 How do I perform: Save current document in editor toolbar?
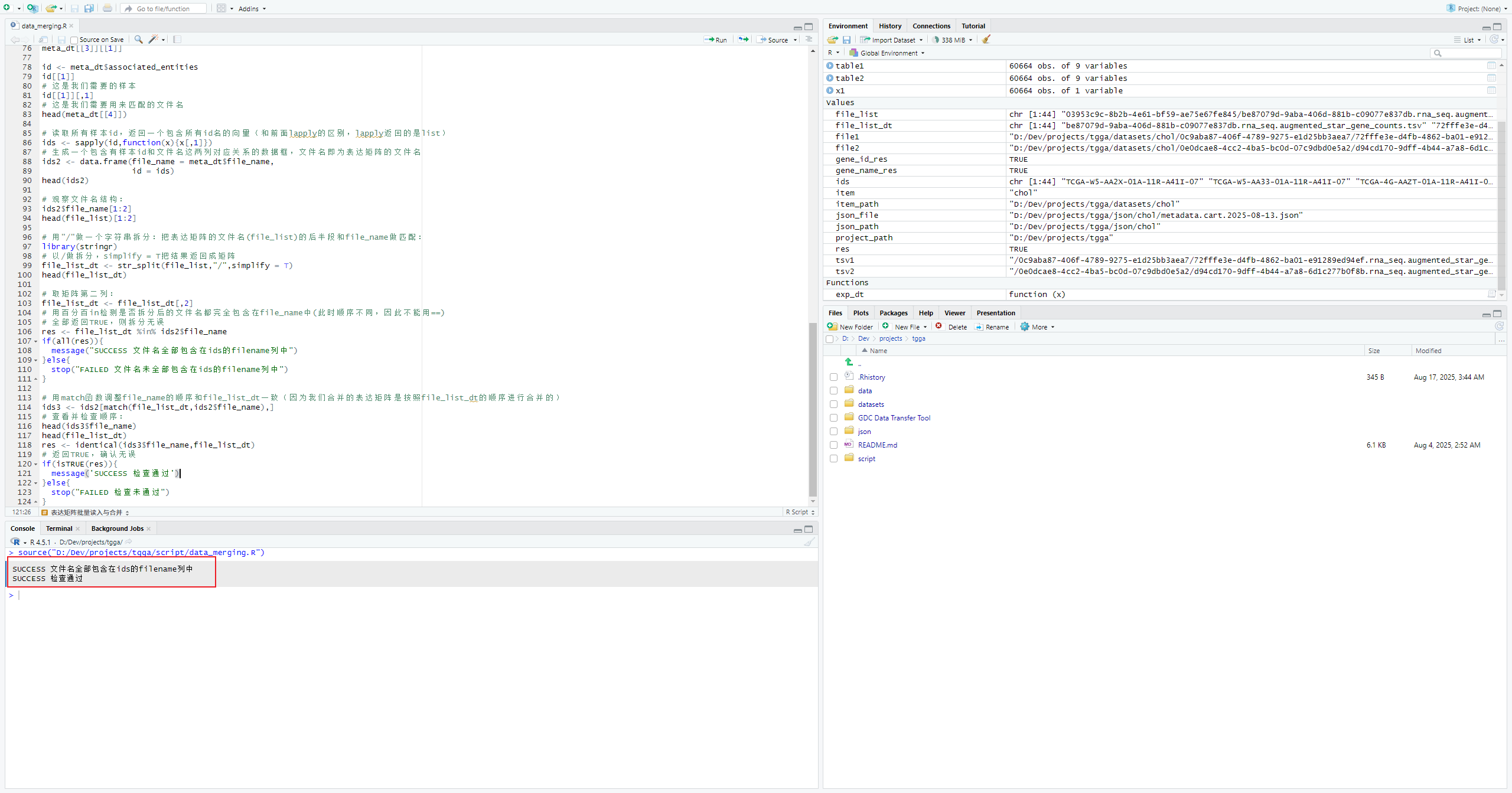(x=61, y=40)
